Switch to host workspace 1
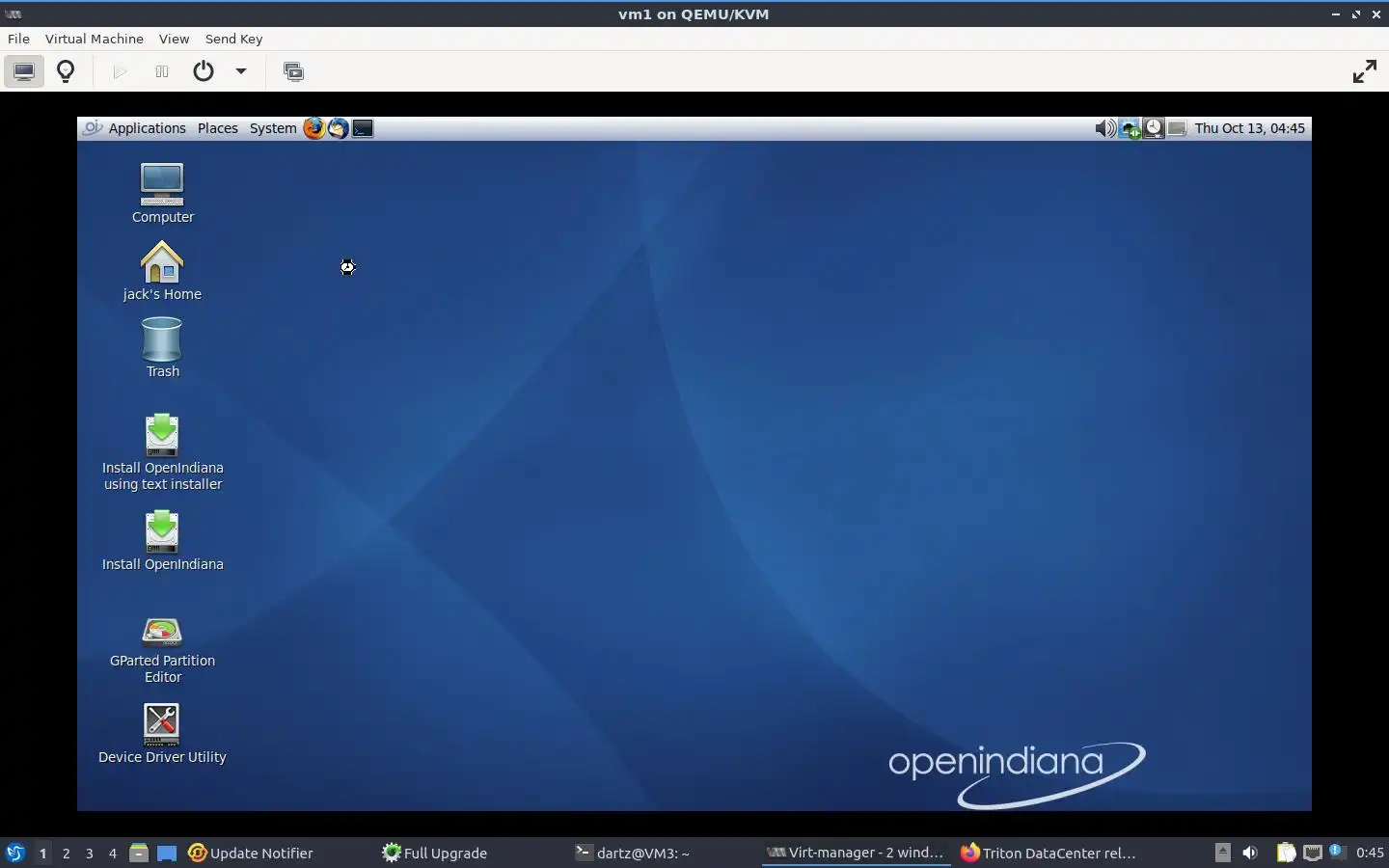The image size is (1389, 868). 42,853
